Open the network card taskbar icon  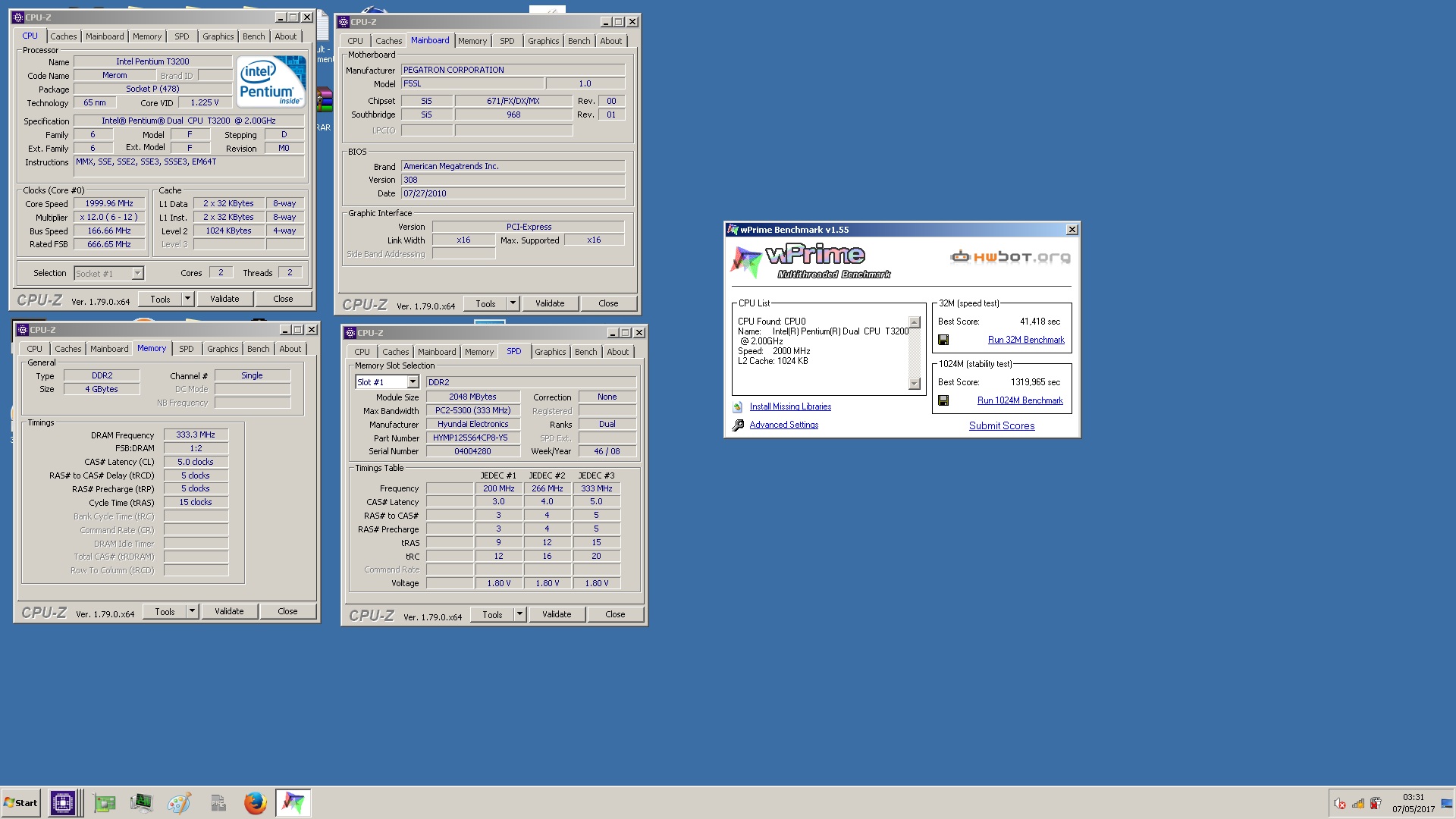[x=105, y=802]
